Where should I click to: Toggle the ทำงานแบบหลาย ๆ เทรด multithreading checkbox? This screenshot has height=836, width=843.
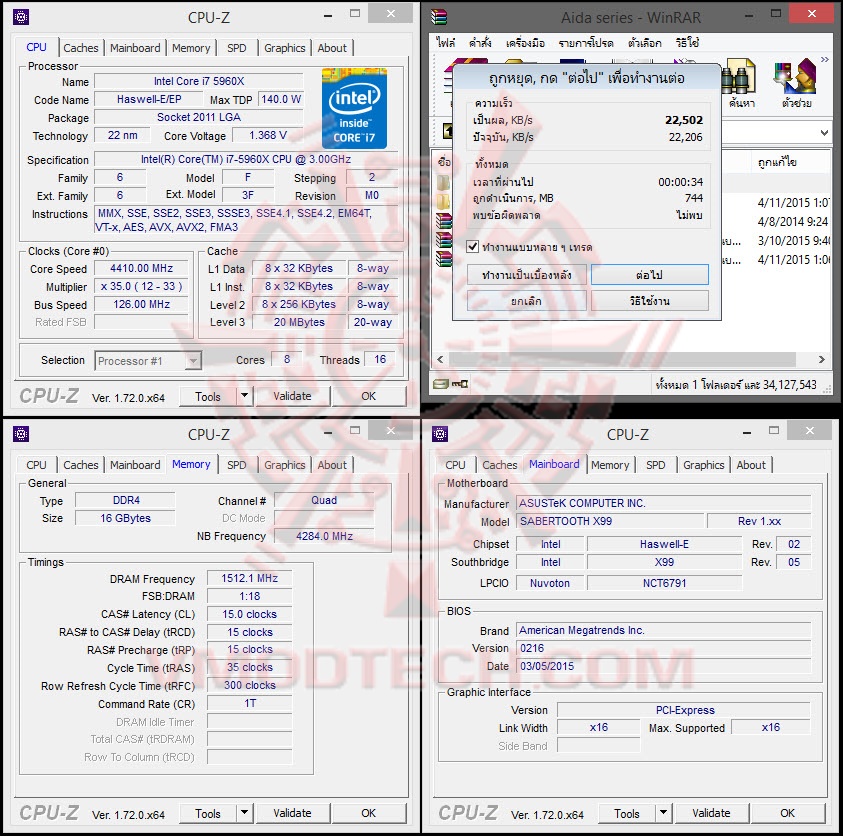472,247
